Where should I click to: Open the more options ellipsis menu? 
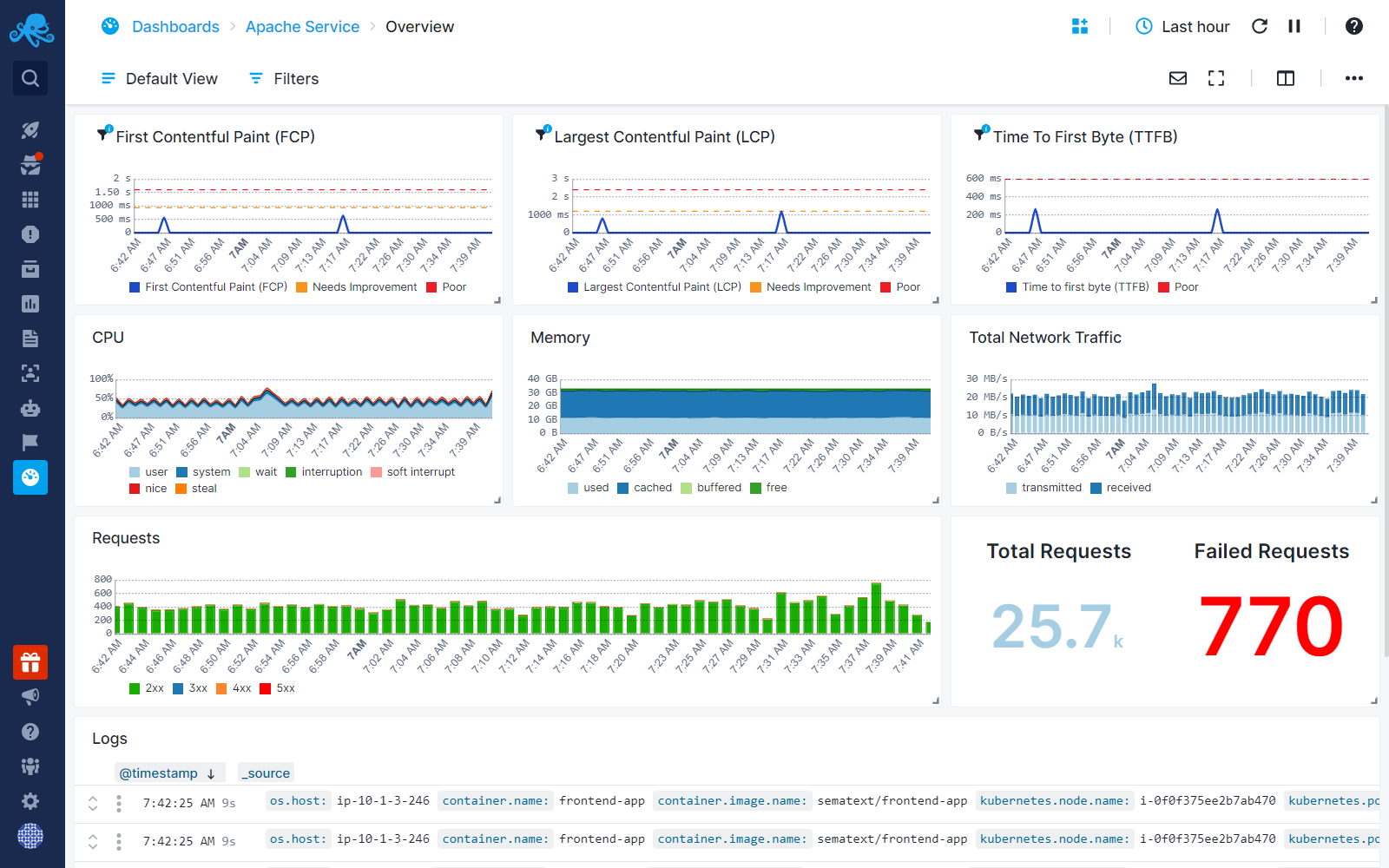tap(1353, 78)
